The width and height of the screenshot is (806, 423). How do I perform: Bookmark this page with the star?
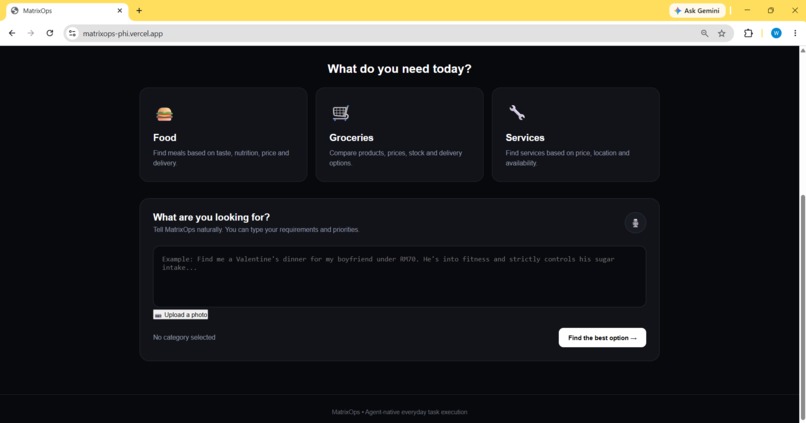[722, 33]
